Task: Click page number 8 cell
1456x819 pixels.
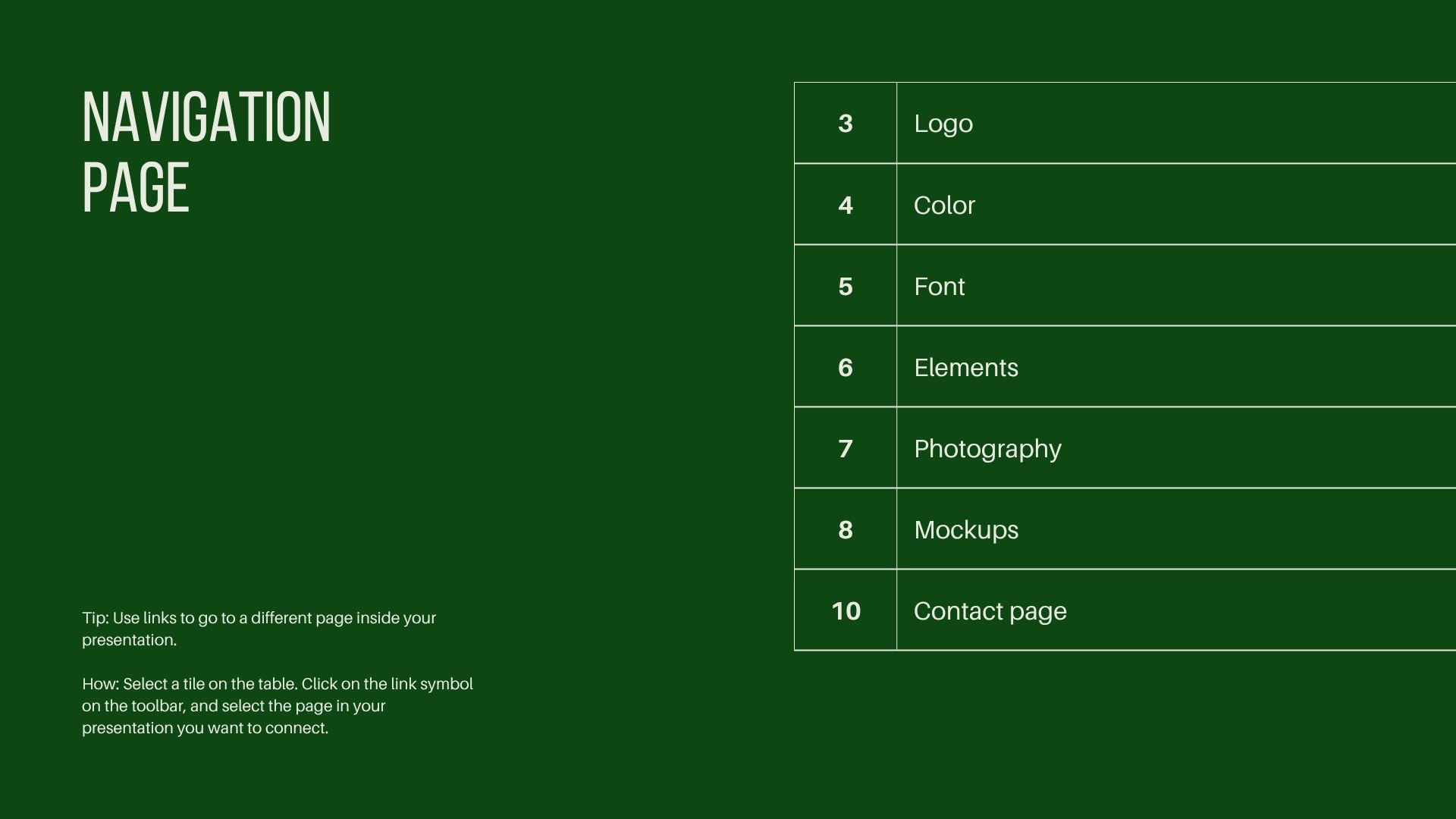Action: 846,530
